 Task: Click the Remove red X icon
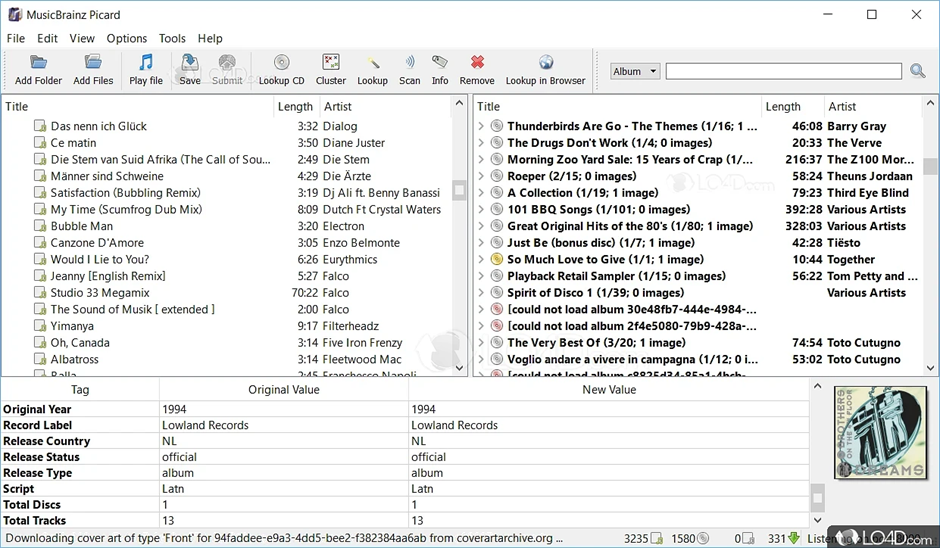click(477, 62)
